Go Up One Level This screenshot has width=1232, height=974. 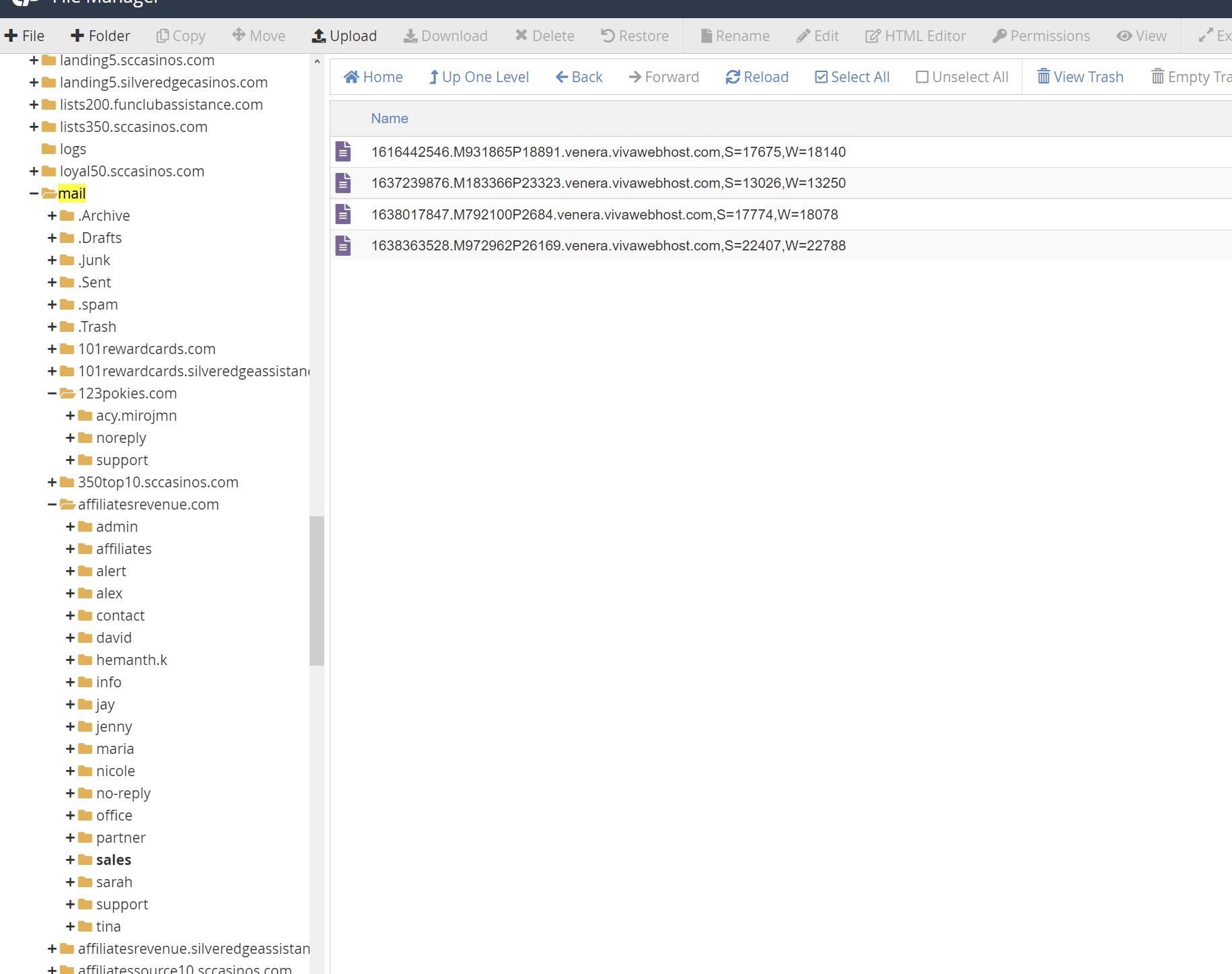[x=479, y=77]
